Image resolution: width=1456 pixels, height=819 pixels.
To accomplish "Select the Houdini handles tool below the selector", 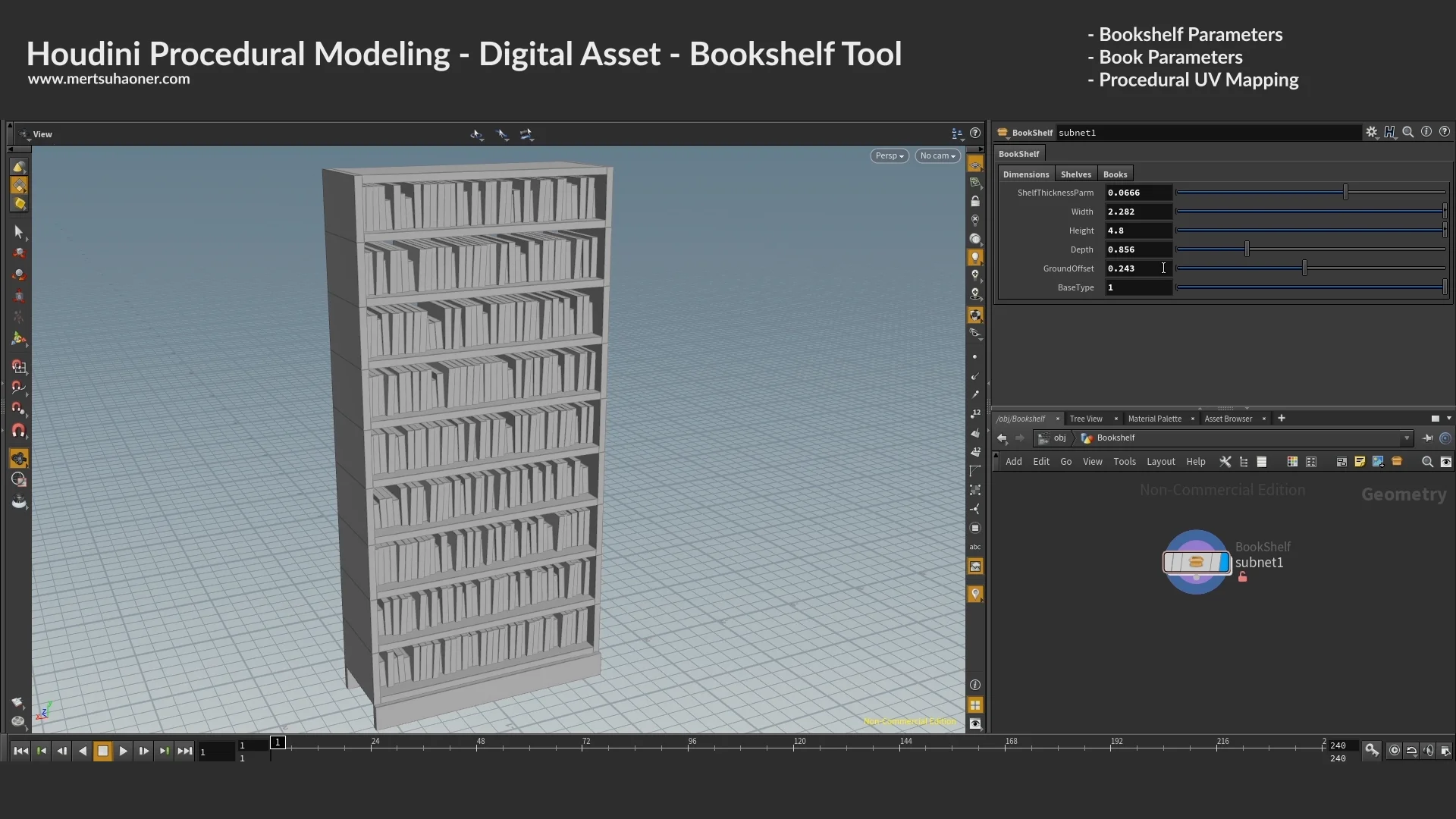I will pyautogui.click(x=19, y=253).
